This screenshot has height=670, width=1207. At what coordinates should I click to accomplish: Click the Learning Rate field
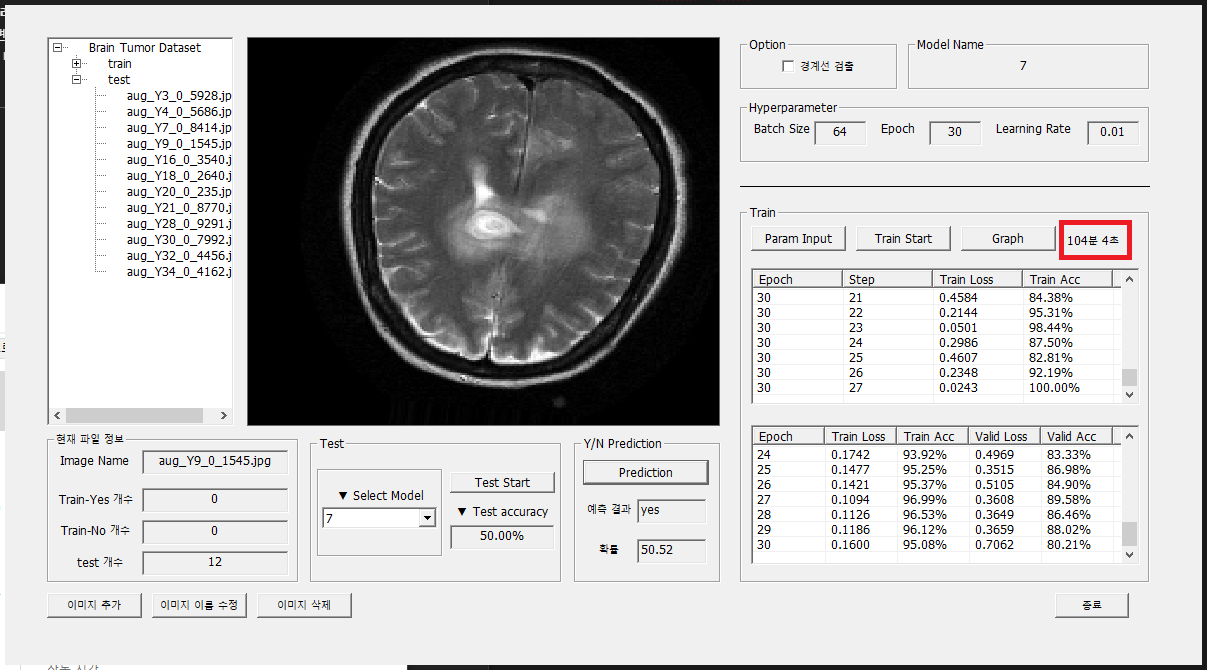[1112, 132]
